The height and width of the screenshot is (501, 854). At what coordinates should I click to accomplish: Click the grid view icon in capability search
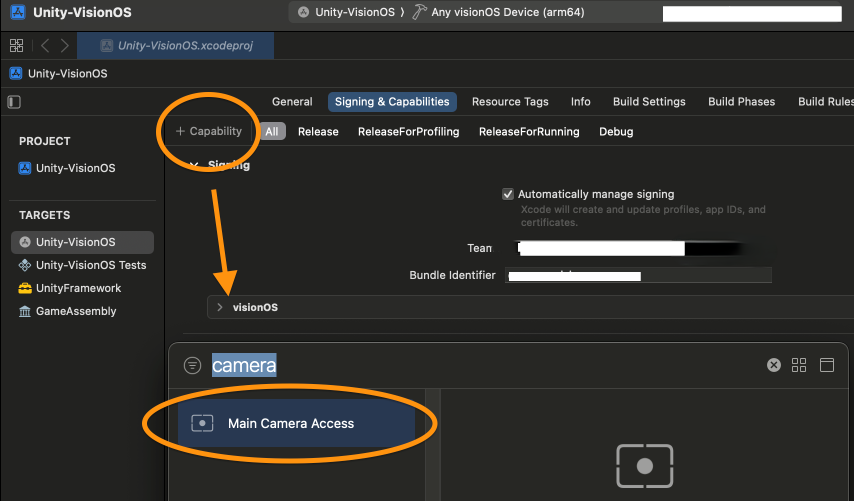pos(799,365)
